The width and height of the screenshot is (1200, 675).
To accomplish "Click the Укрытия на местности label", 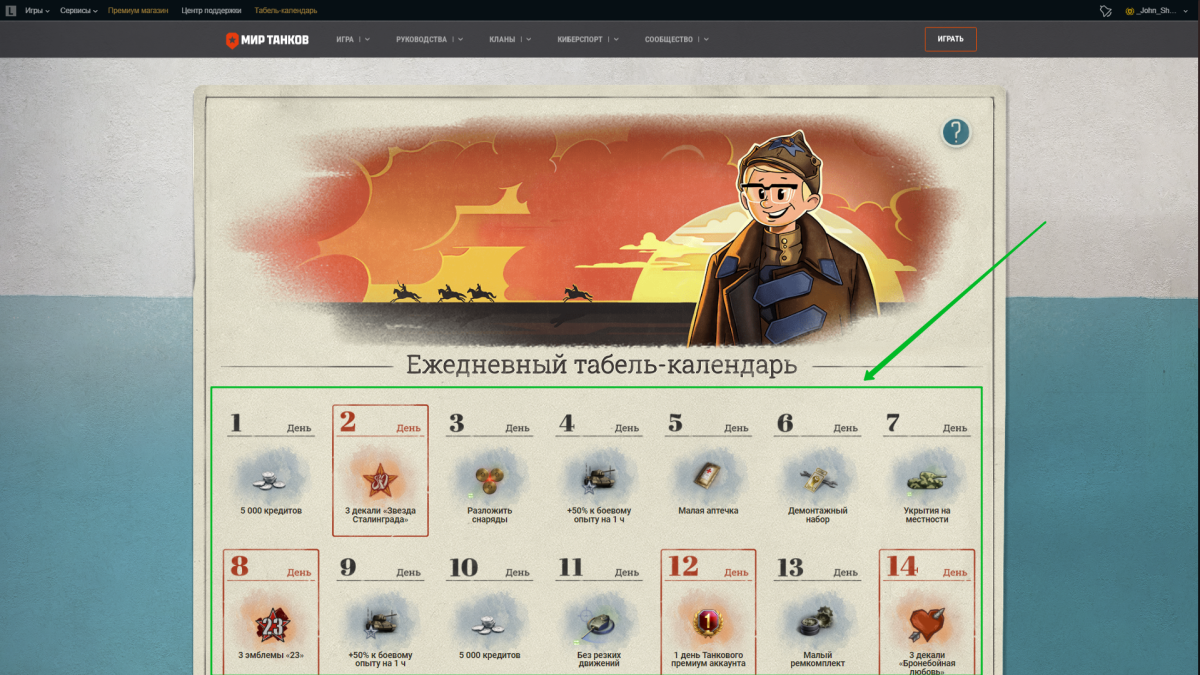I will pyautogui.click(x=926, y=515).
